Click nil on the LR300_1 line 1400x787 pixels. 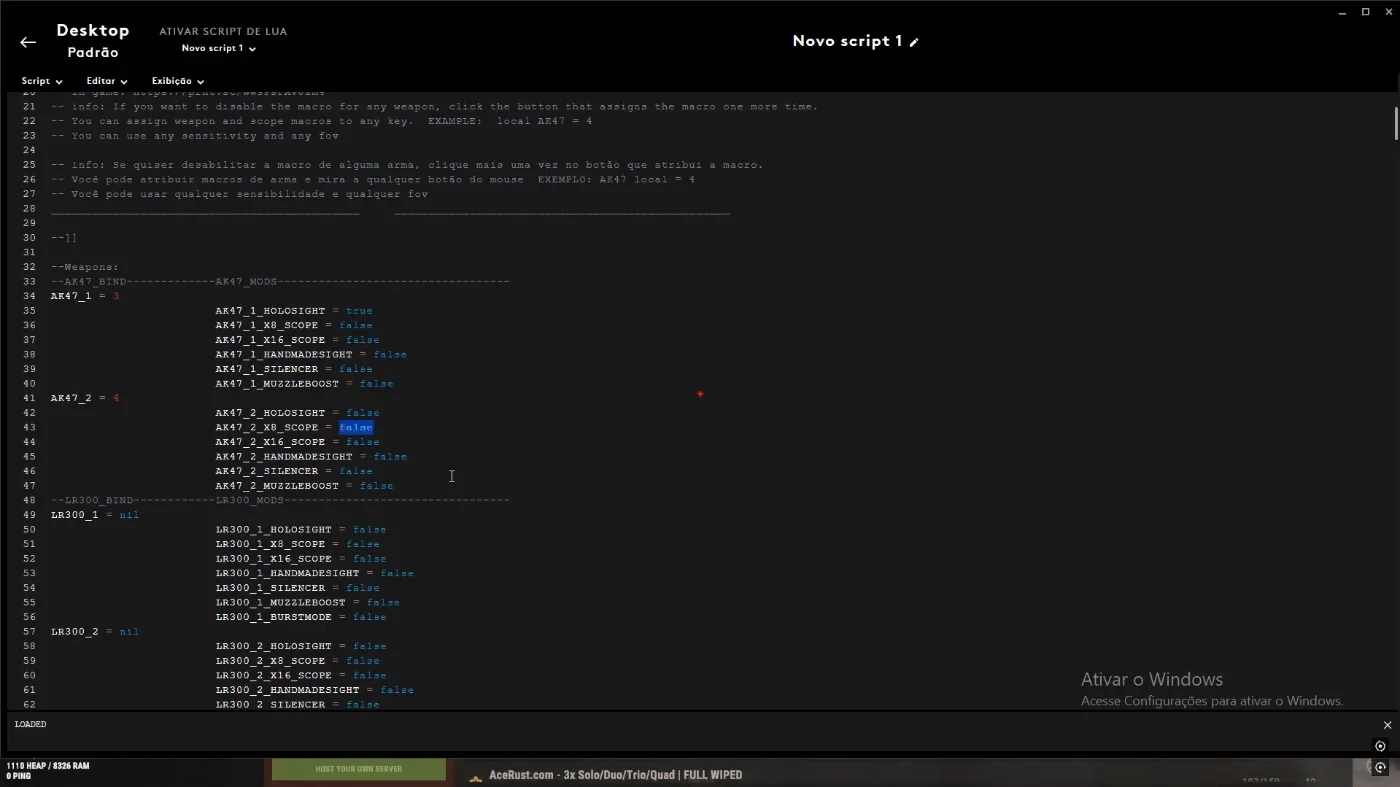point(129,515)
